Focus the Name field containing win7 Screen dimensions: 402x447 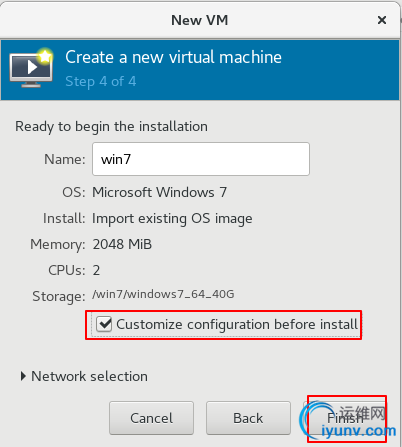tap(201, 159)
